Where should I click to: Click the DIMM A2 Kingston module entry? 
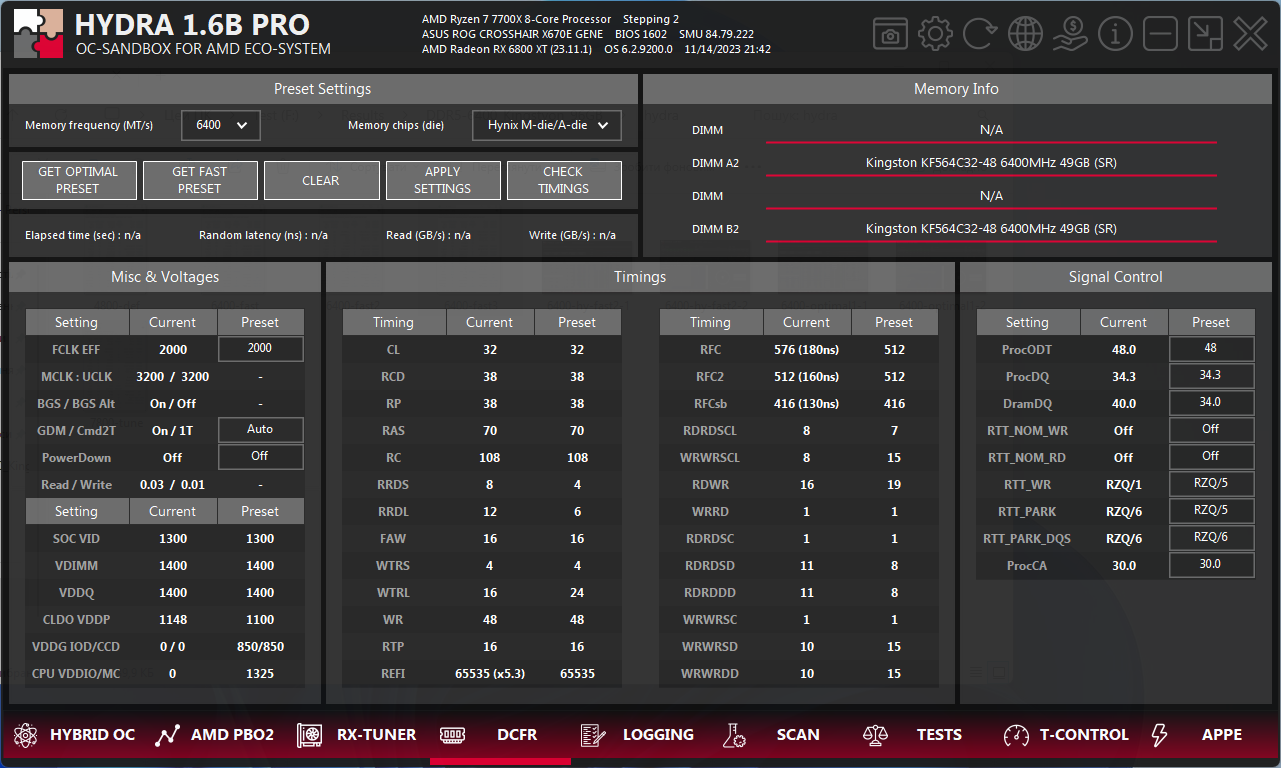coord(991,163)
